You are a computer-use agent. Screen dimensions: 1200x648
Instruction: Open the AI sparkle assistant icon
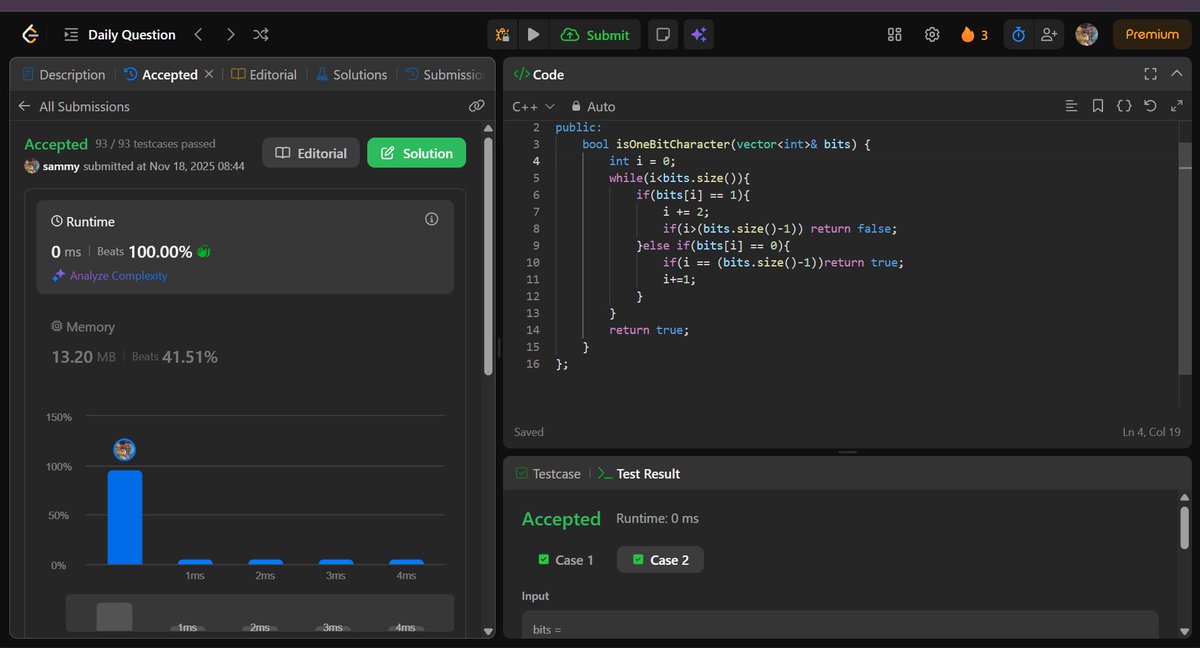(x=699, y=34)
